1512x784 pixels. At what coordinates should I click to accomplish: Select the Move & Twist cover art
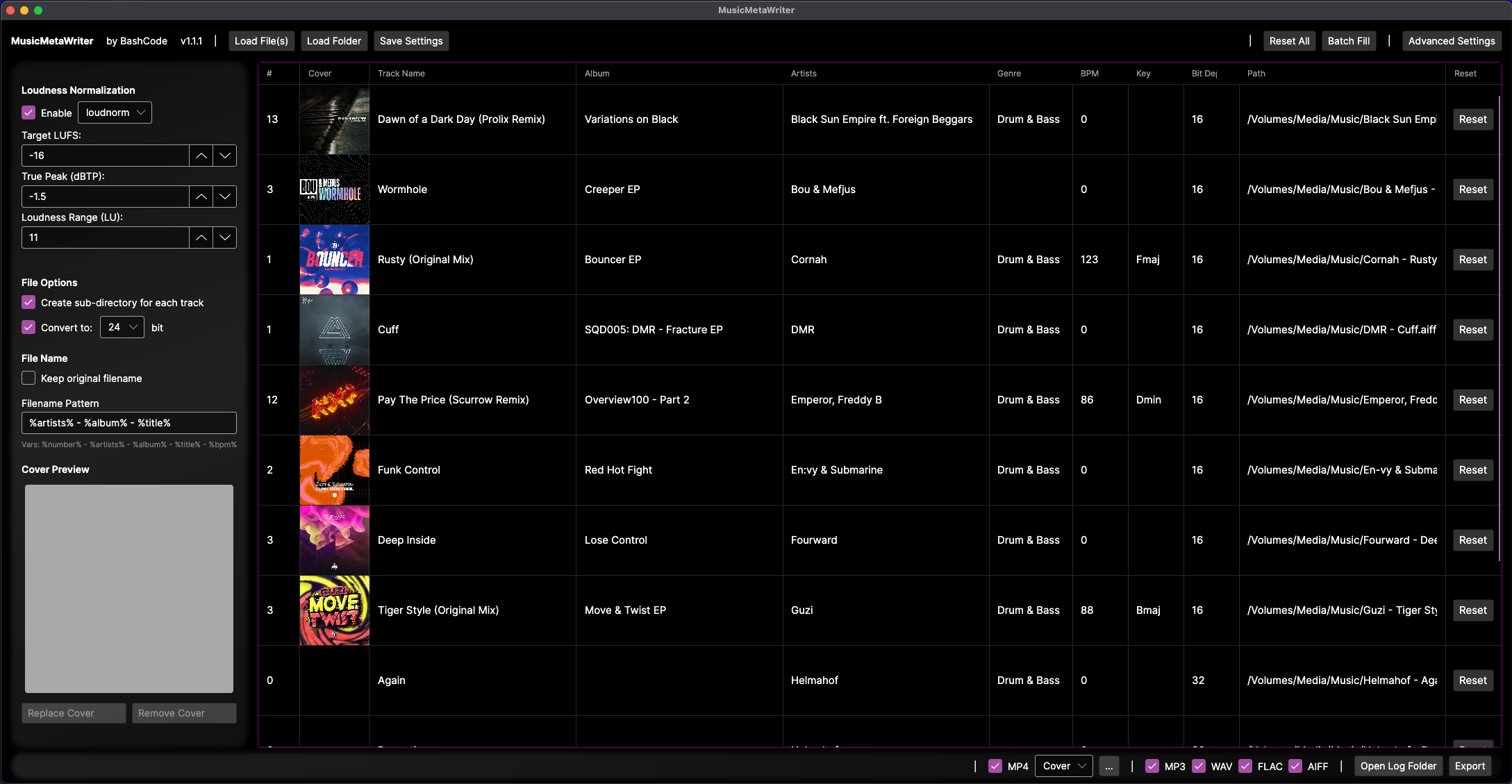tap(334, 610)
